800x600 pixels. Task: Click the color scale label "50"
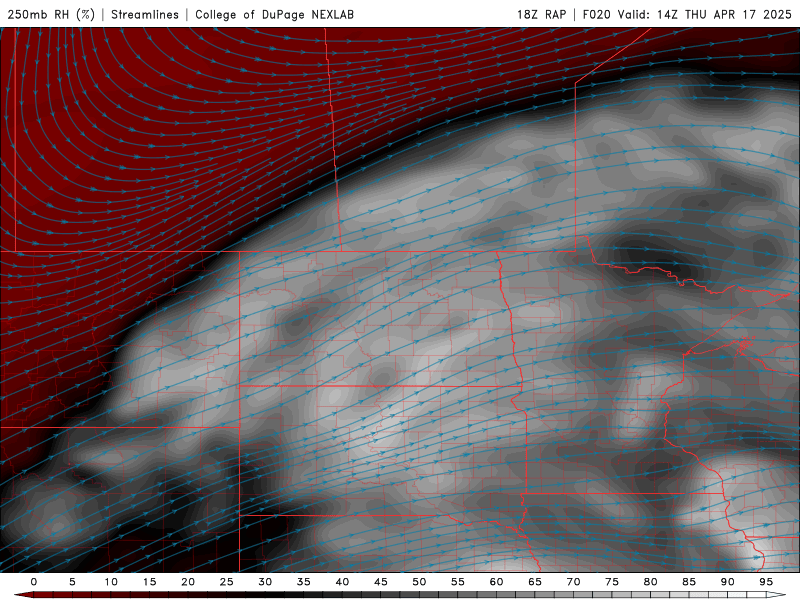[419, 582]
